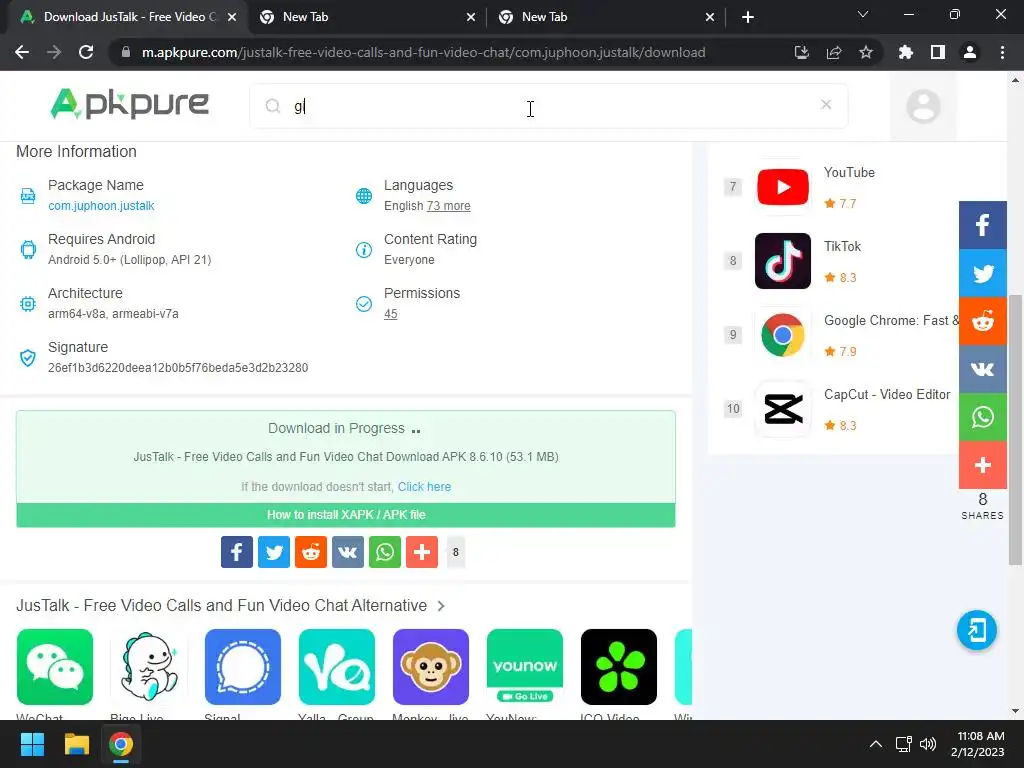Bookmark this page with the star
The width and height of the screenshot is (1024, 768).
pyautogui.click(x=866, y=52)
